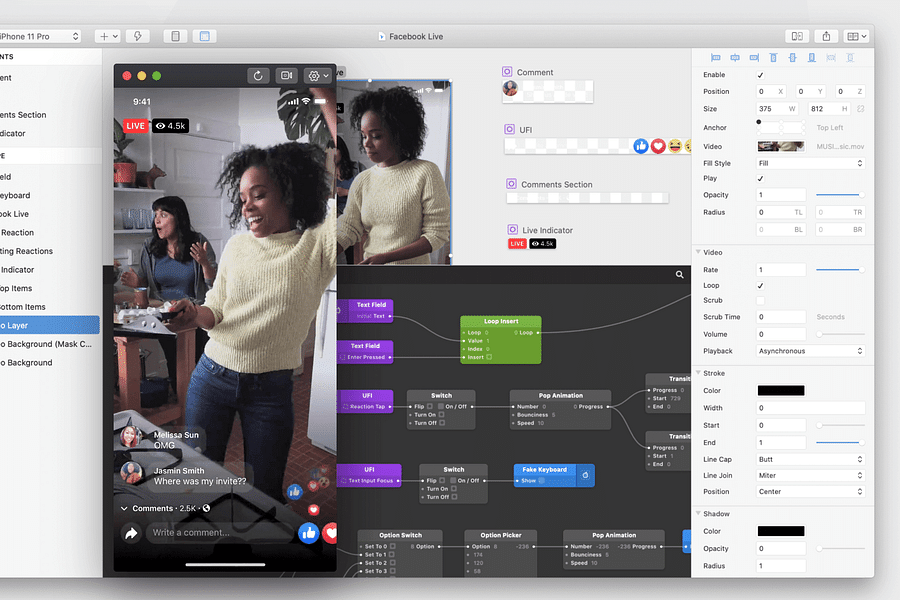
Task: Click the align top edges icon
Action: 772,58
